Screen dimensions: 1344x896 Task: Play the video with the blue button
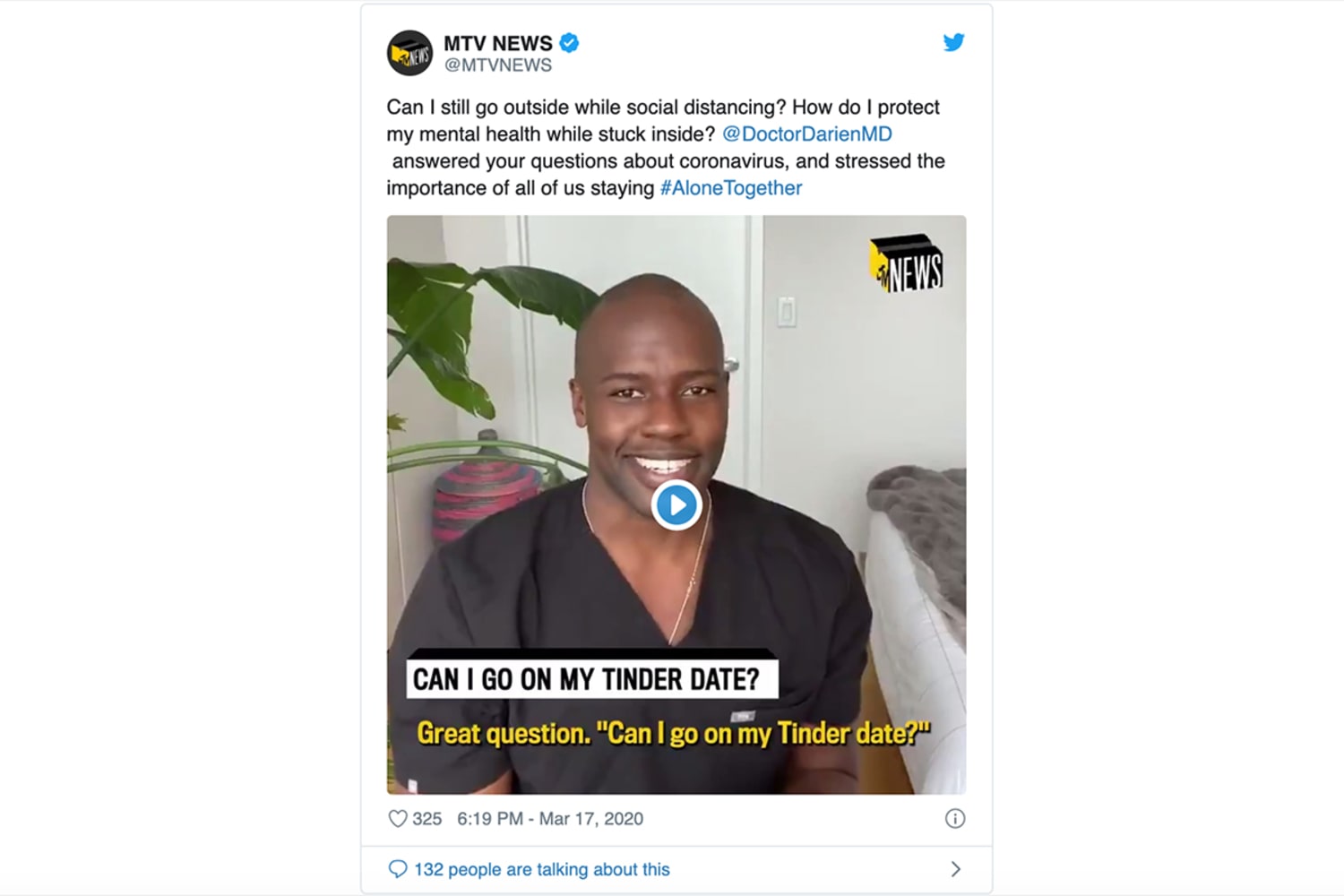(676, 505)
